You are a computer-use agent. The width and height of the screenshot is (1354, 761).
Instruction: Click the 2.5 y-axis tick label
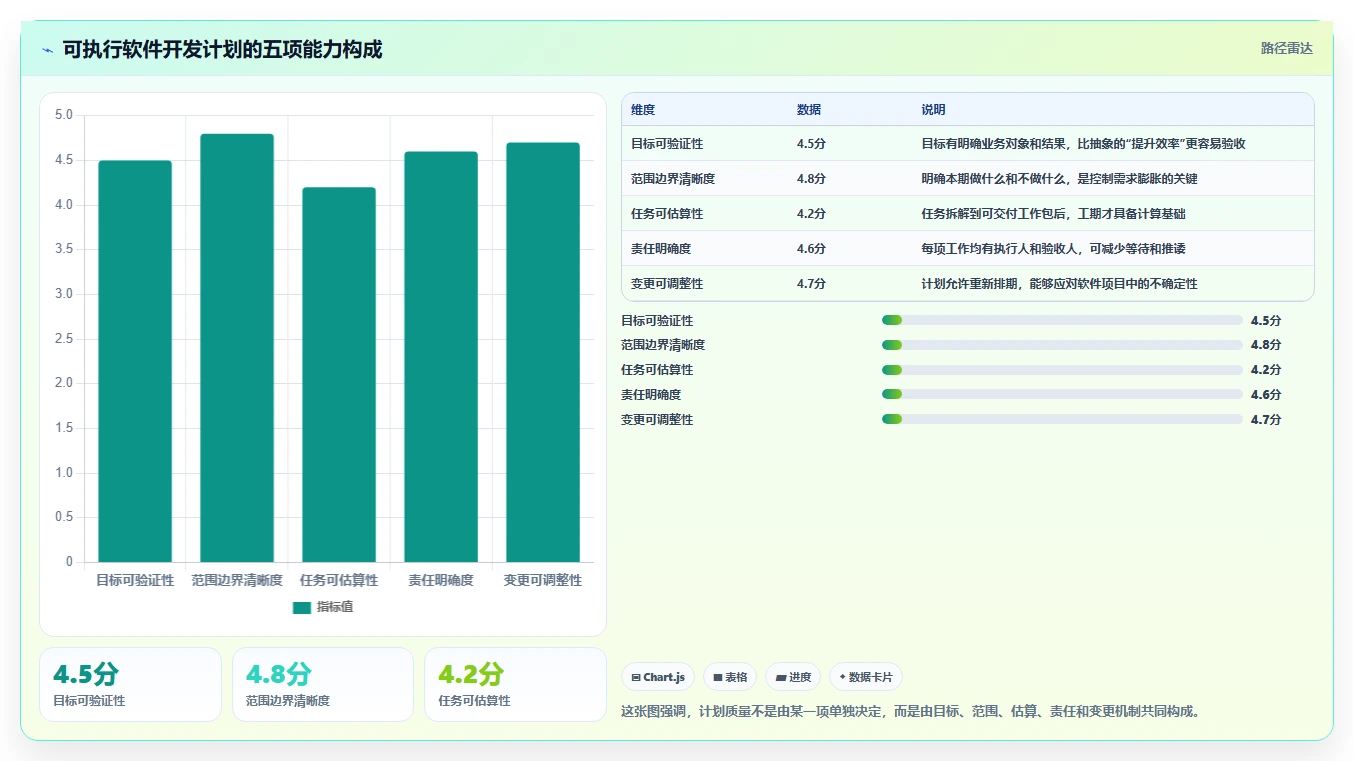tap(64, 339)
